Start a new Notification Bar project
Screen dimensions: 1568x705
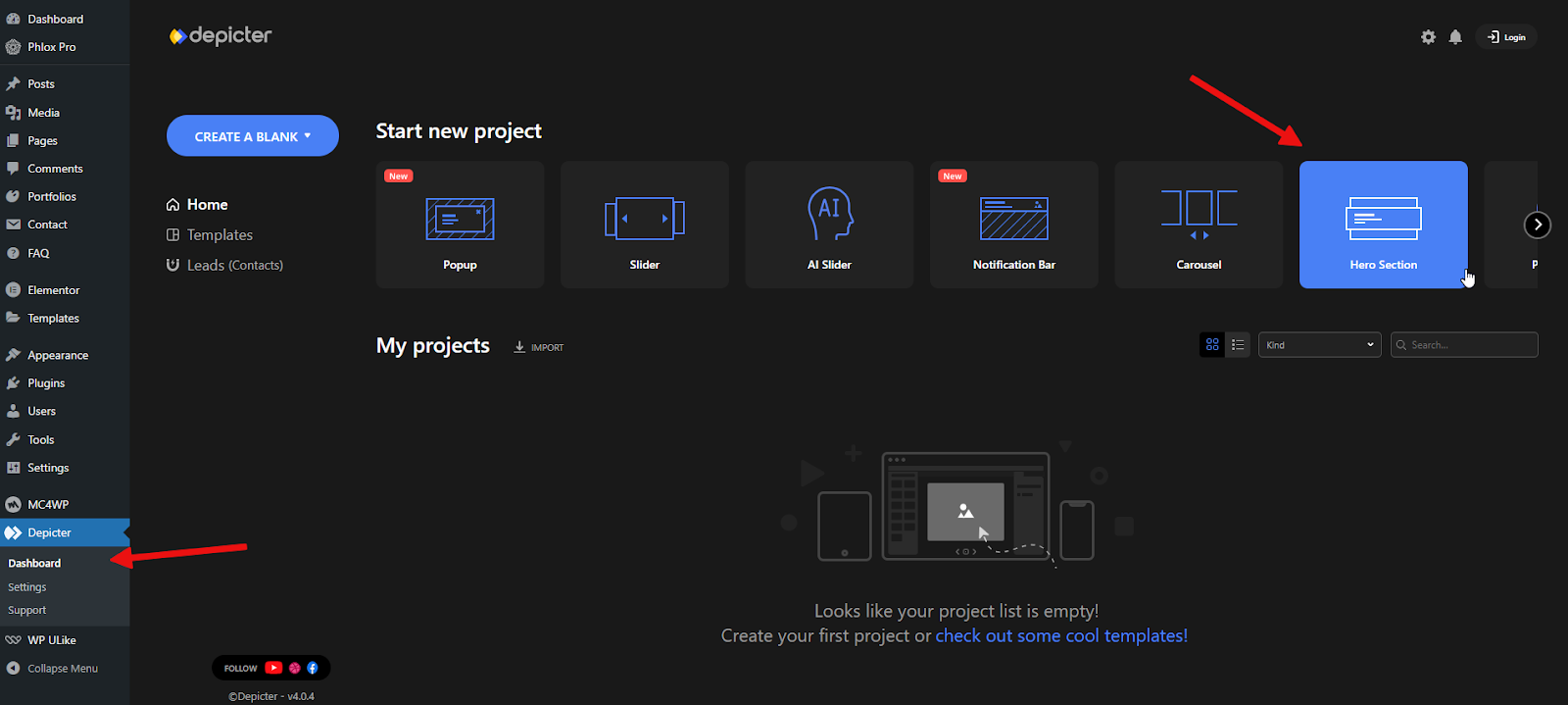pos(1014,225)
